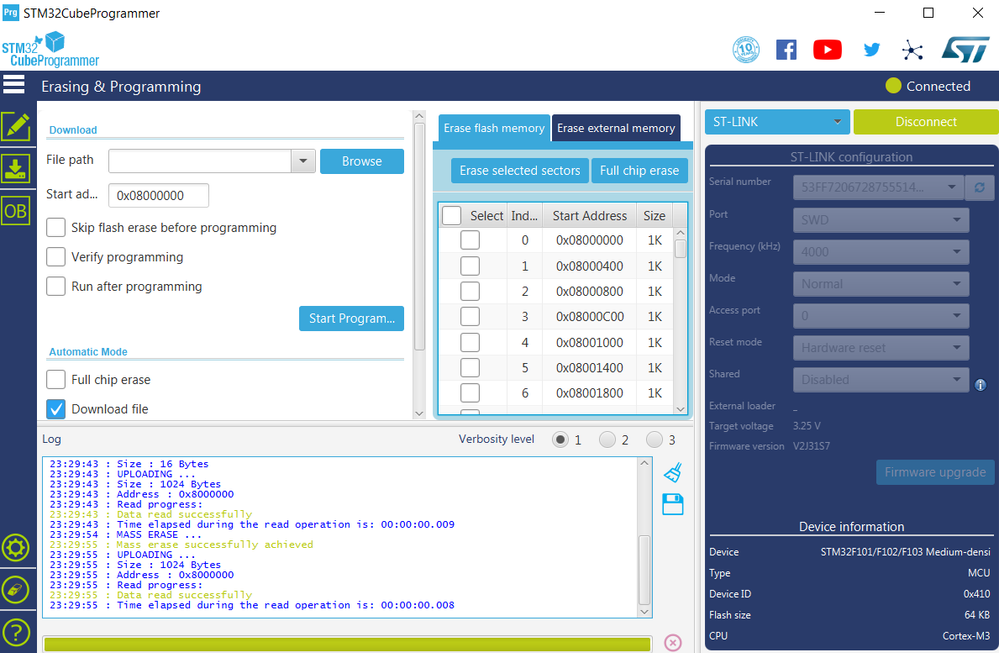
Task: Enable Run after programming checkbox
Action: click(56, 286)
